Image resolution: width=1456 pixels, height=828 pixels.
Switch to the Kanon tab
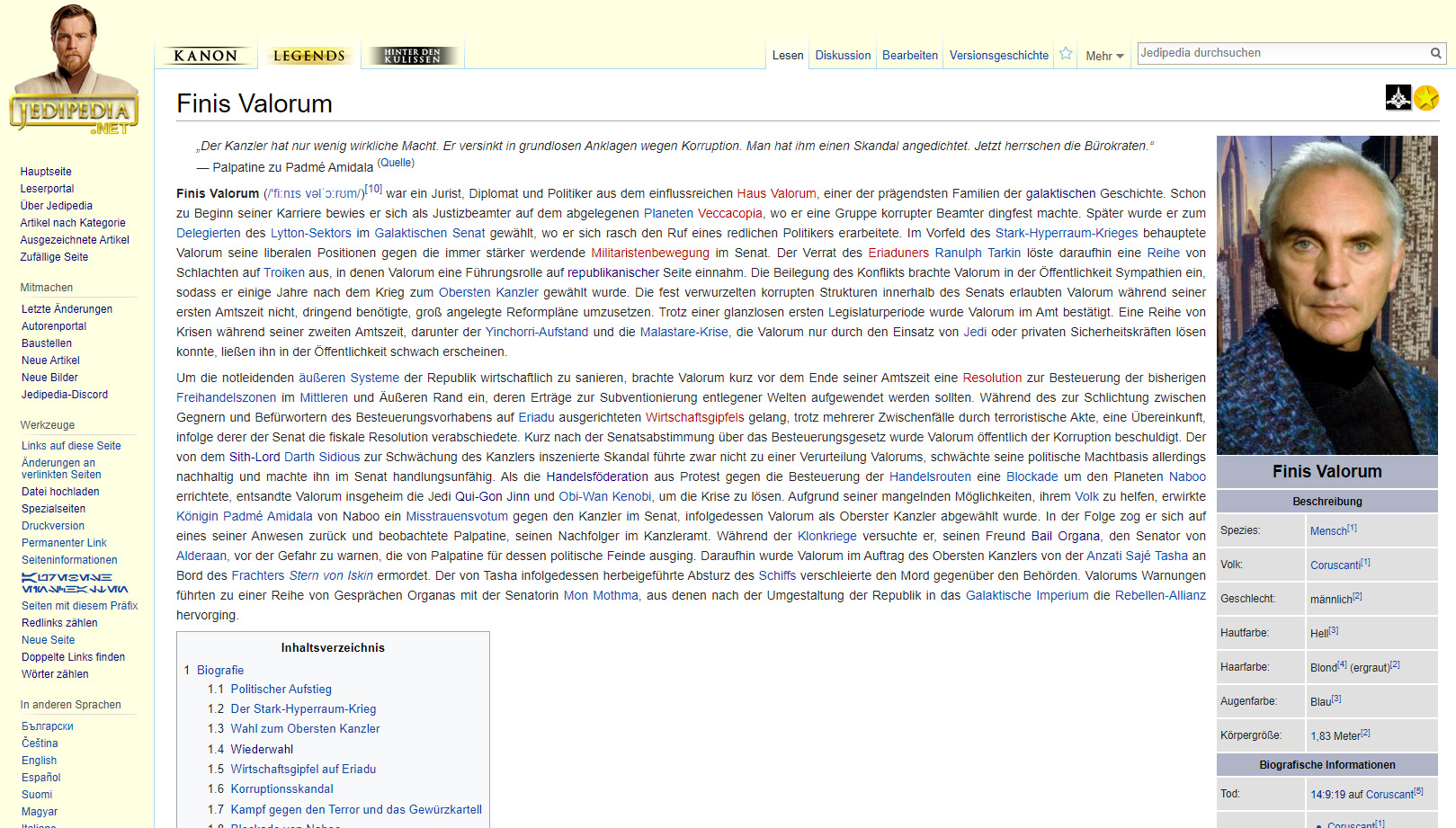pos(206,56)
